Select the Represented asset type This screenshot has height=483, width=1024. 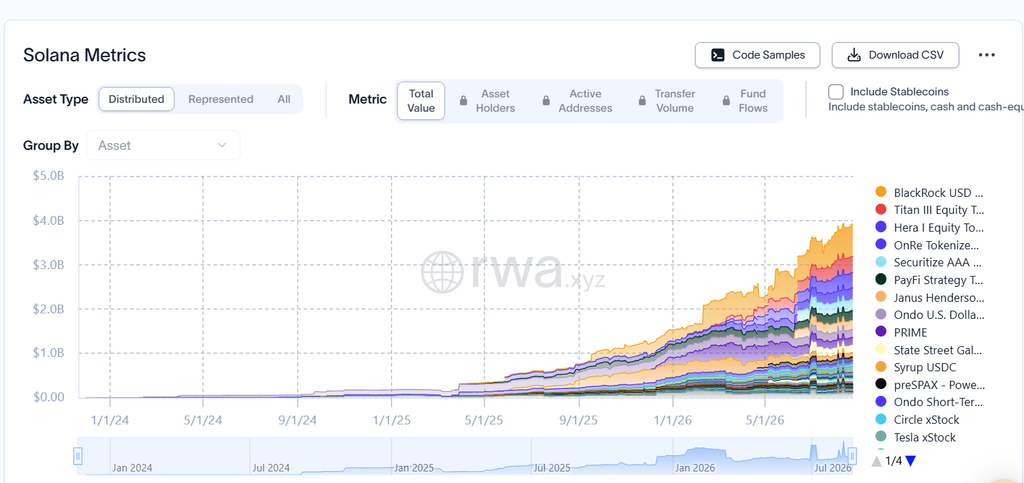point(221,99)
